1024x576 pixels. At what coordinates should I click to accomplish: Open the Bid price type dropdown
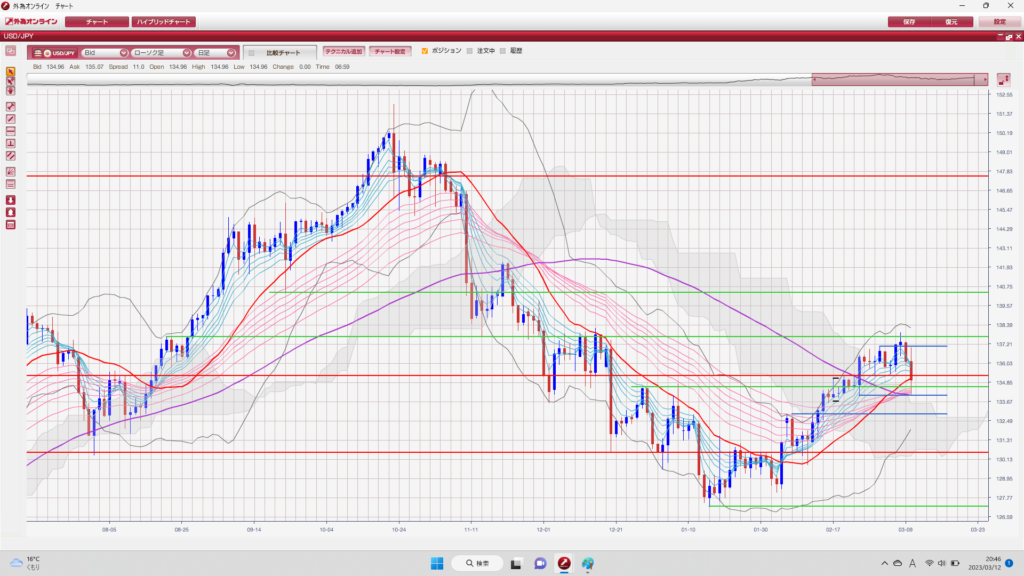pyautogui.click(x=104, y=53)
